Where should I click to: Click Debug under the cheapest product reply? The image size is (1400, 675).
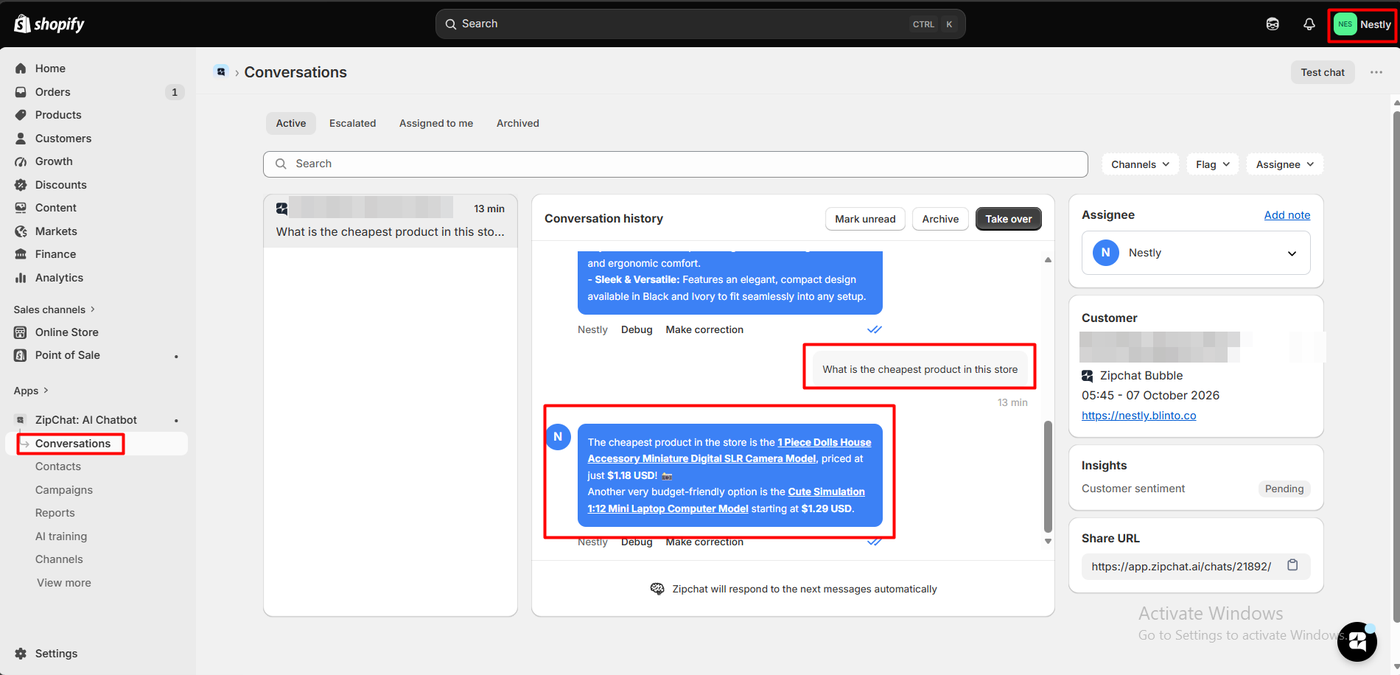(x=637, y=542)
